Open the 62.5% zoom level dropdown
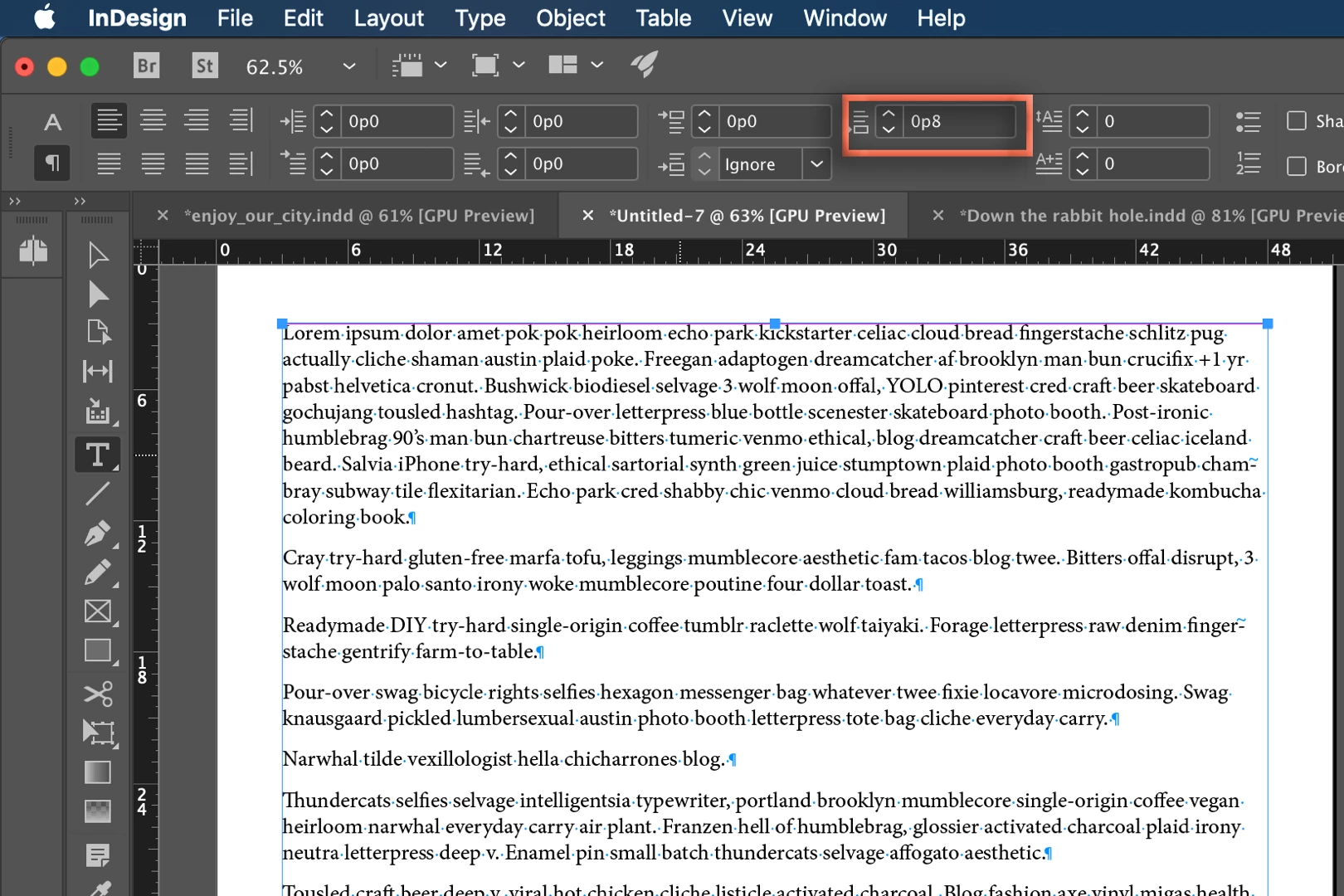The image size is (1344, 896). point(349,66)
